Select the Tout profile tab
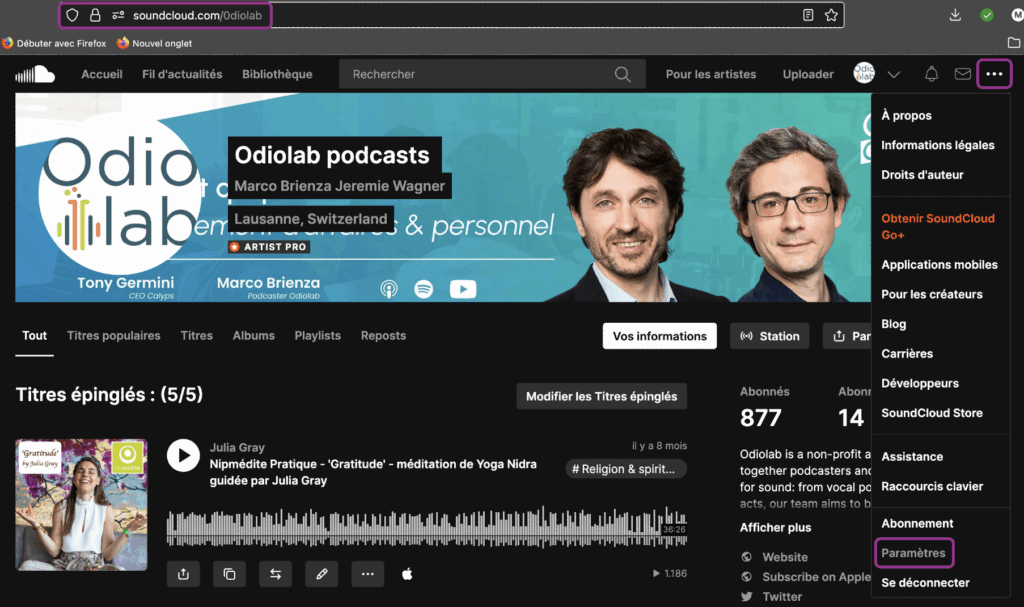The width and height of the screenshot is (1024, 607). coord(35,336)
